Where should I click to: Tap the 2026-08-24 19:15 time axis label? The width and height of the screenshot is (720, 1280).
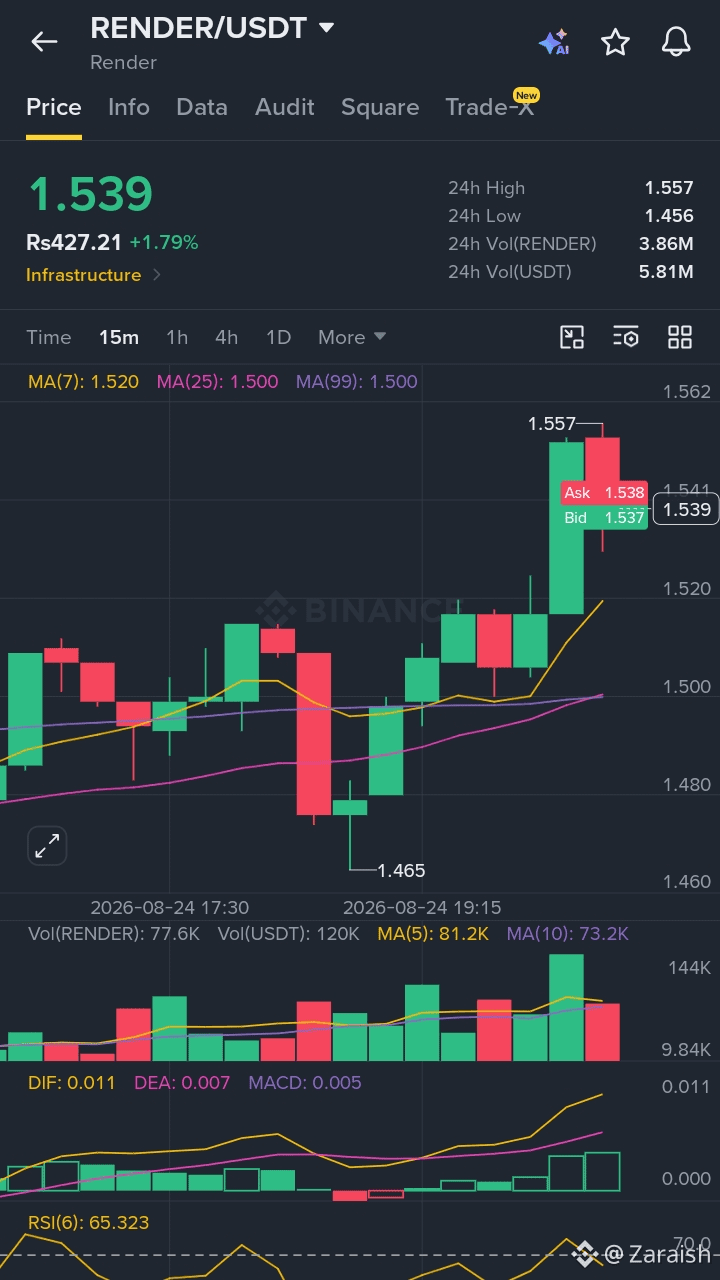click(422, 908)
